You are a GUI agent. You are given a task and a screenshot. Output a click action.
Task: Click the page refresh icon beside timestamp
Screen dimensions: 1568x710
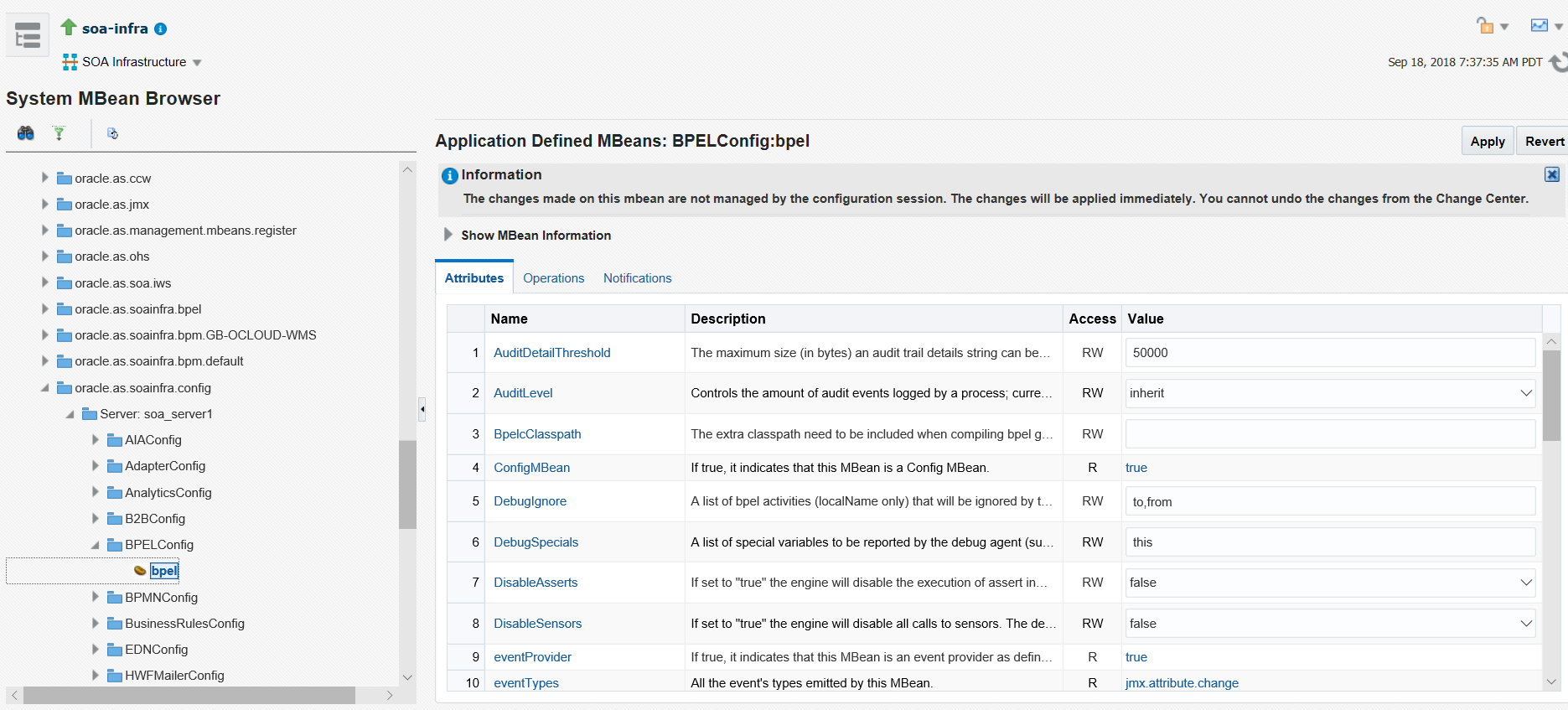click(x=1559, y=62)
